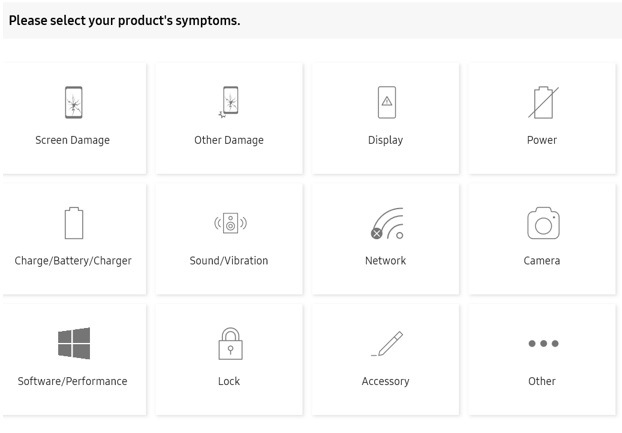
Task: Select the crossed-out battery Power icon
Action: point(543,102)
